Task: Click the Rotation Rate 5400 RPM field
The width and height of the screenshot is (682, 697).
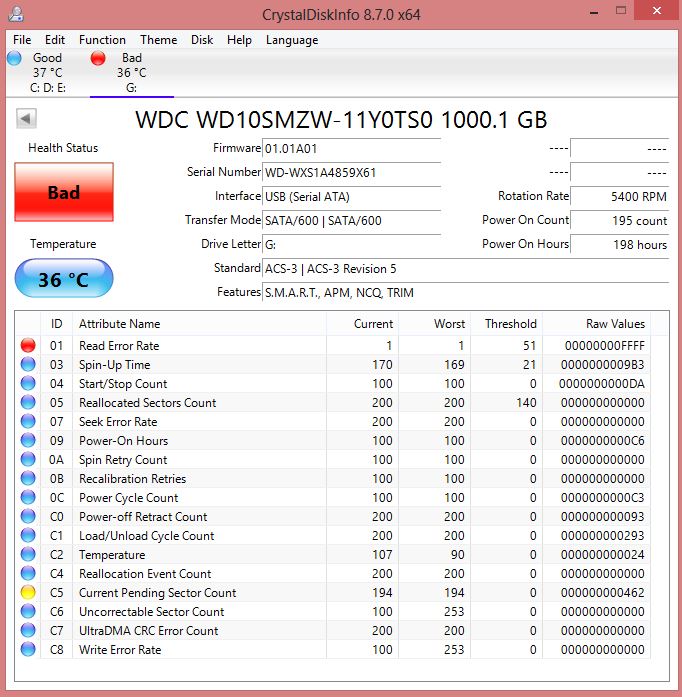Action: click(x=620, y=196)
